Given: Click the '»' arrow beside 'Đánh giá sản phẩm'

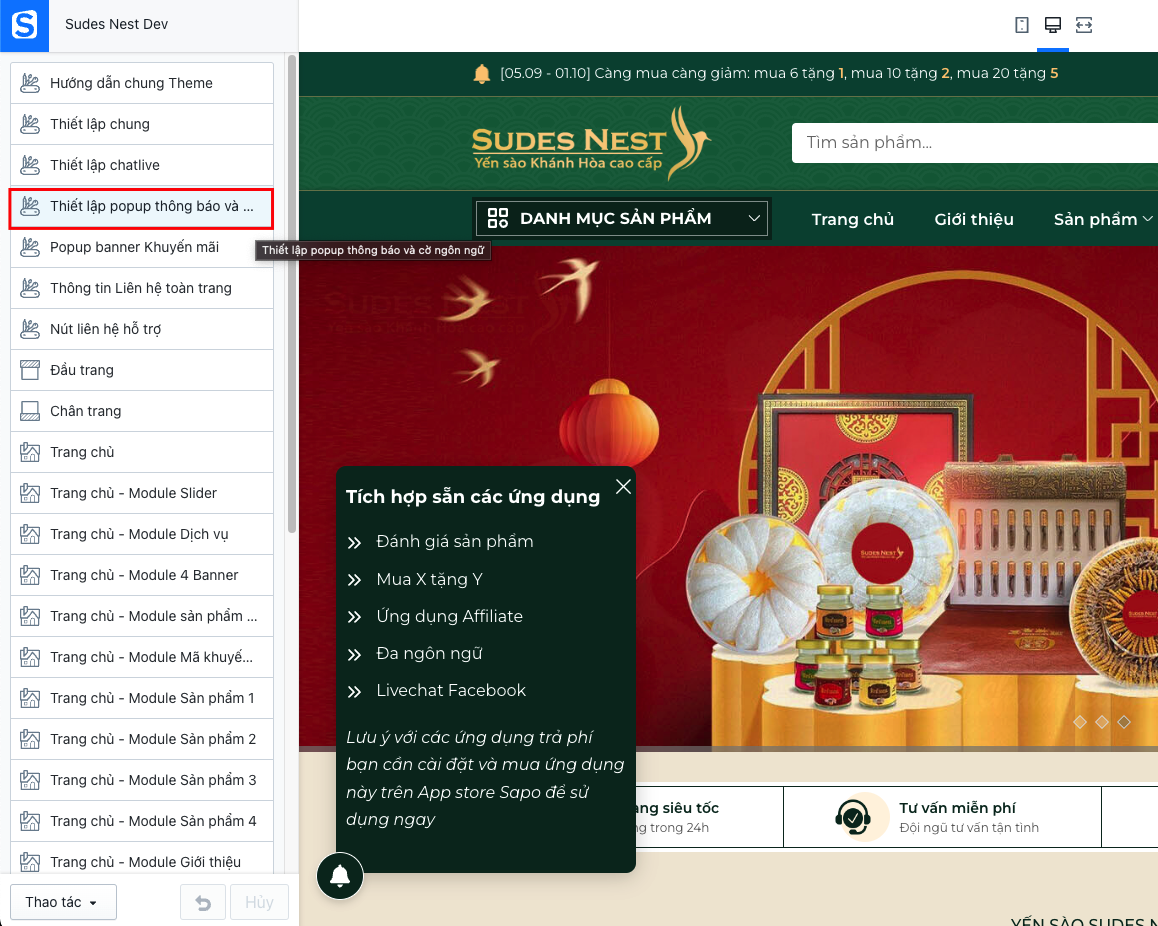Looking at the screenshot, I should [x=354, y=543].
